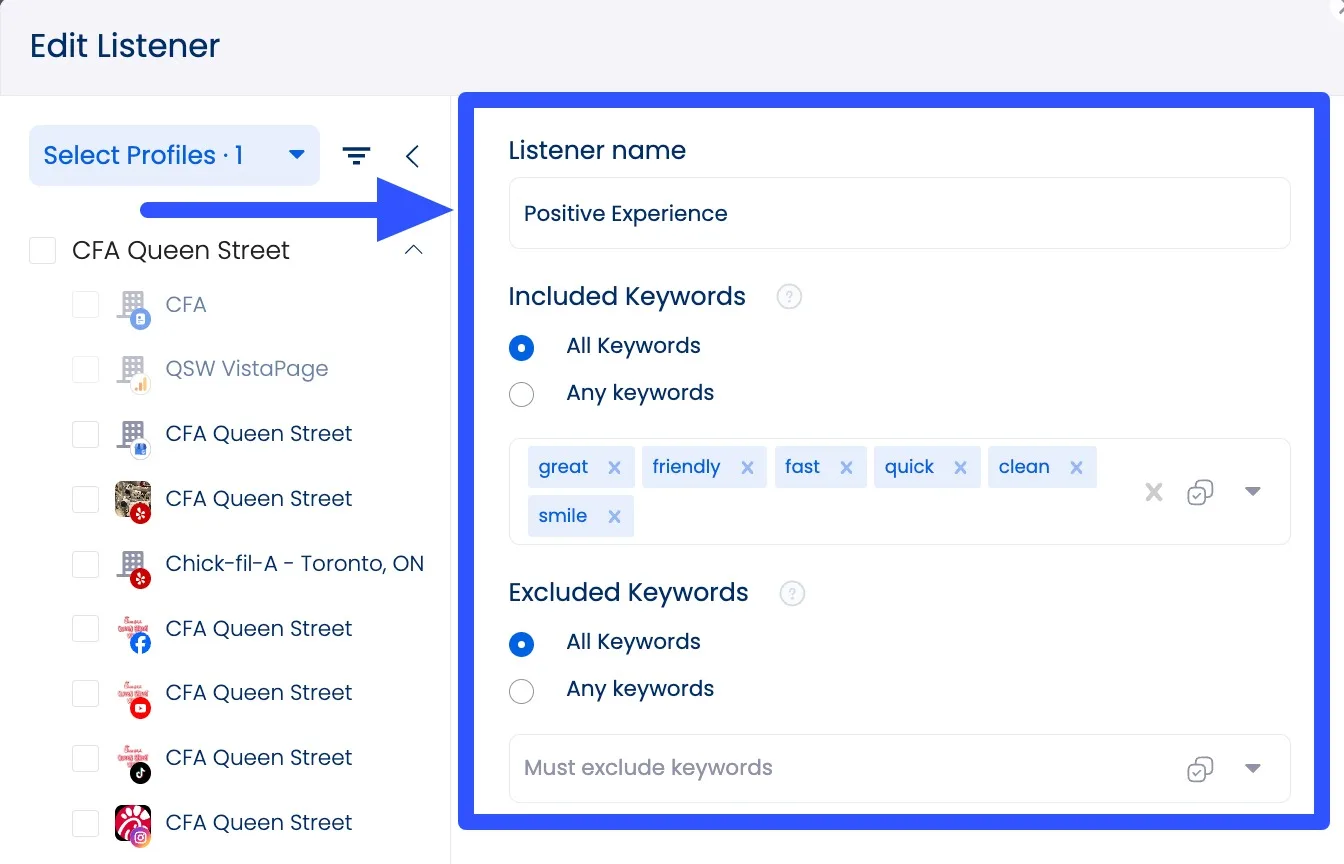The height and width of the screenshot is (864, 1344).
Task: Check the CFA Queen Street group checkbox
Action: point(43,251)
